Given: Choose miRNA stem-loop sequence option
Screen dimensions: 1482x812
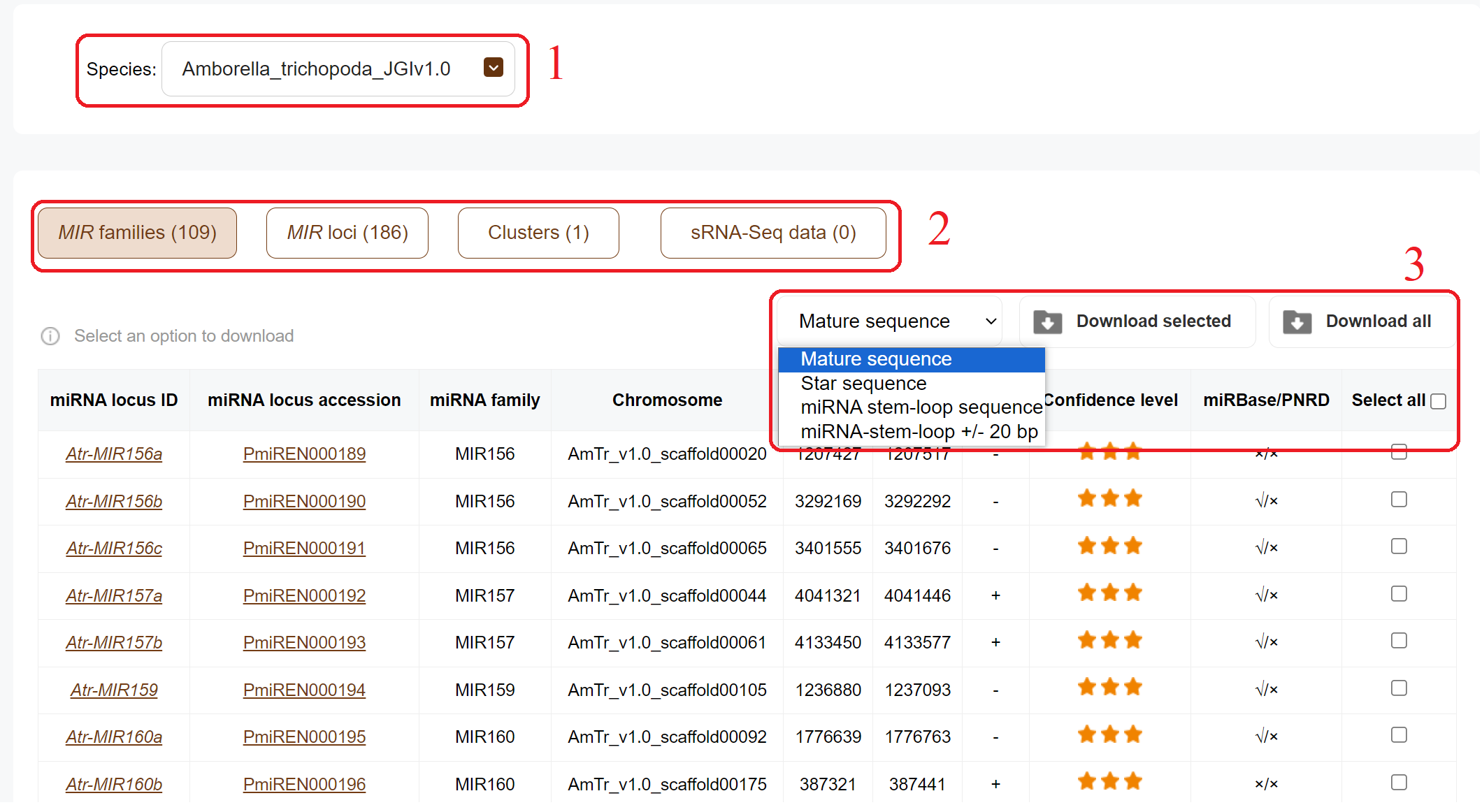Looking at the screenshot, I should click(x=921, y=407).
